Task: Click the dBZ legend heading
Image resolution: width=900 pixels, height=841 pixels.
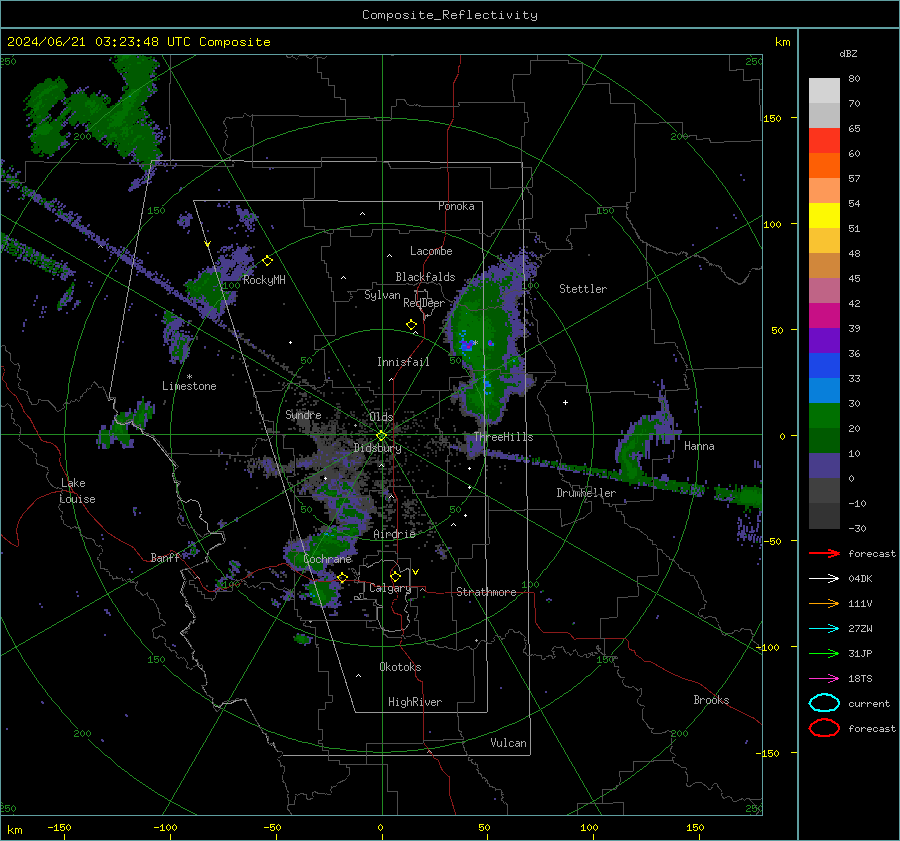Action: click(x=848, y=53)
